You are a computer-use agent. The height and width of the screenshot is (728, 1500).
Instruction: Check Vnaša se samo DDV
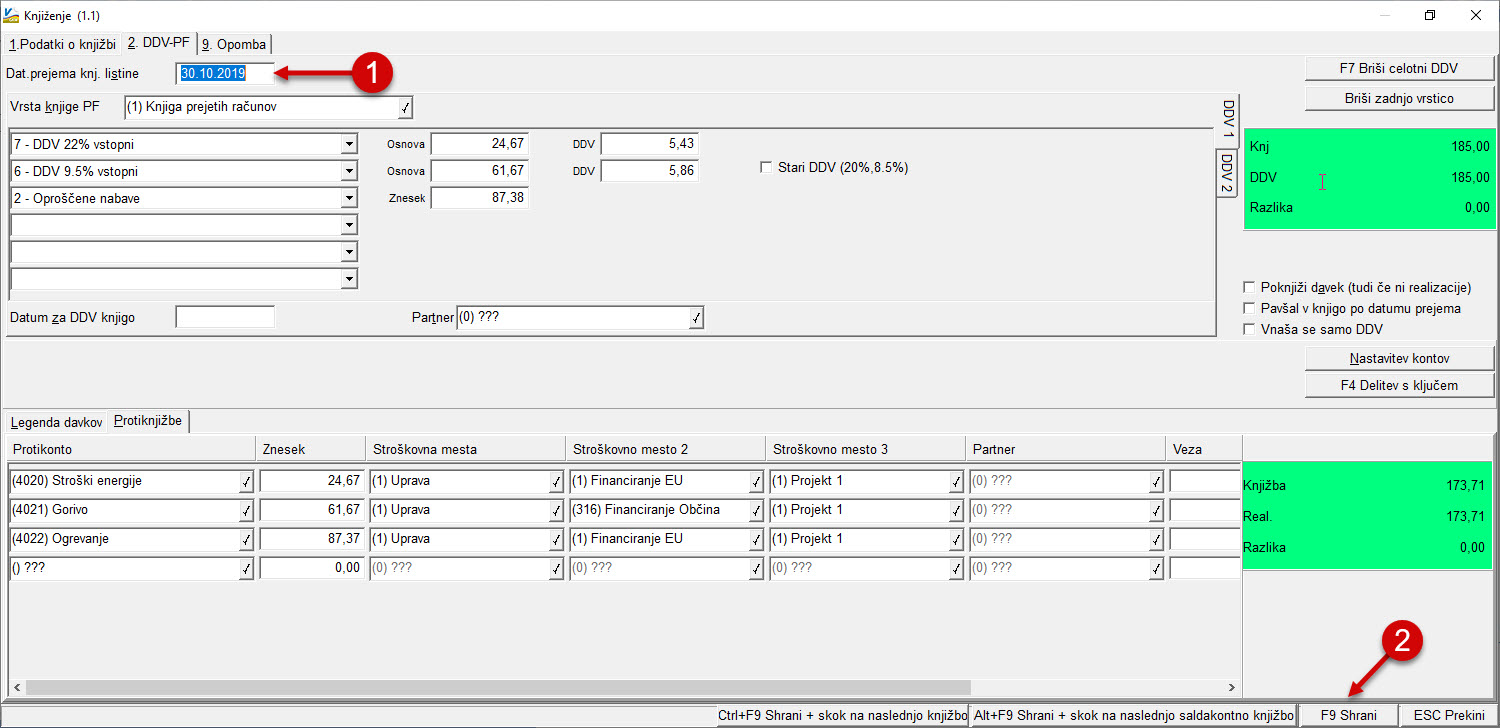pyautogui.click(x=1248, y=329)
